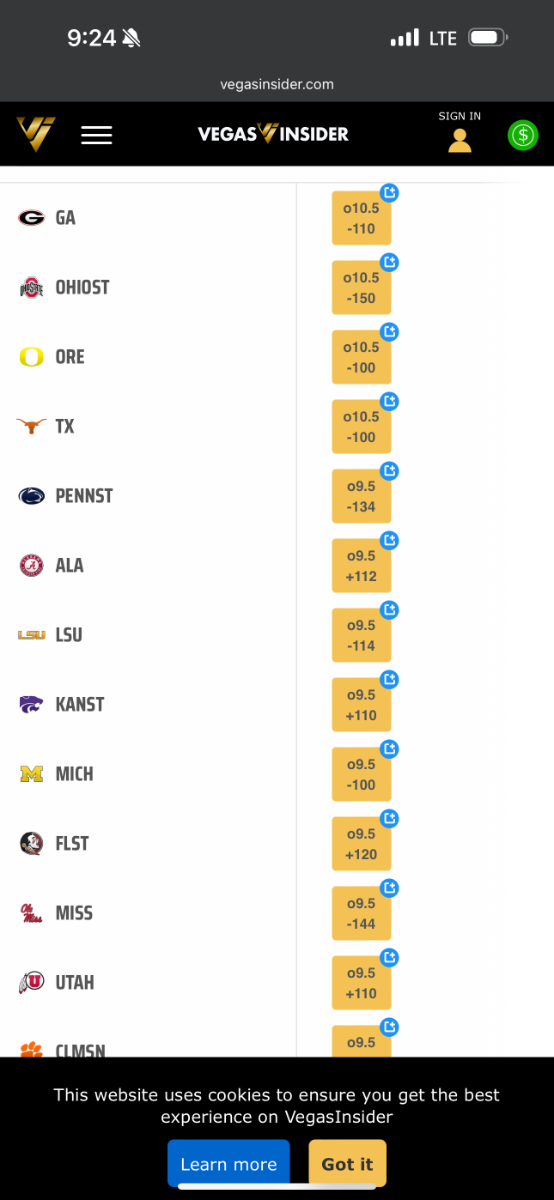Open the hamburger navigation menu
Screen dimensions: 554x1200
(96, 135)
